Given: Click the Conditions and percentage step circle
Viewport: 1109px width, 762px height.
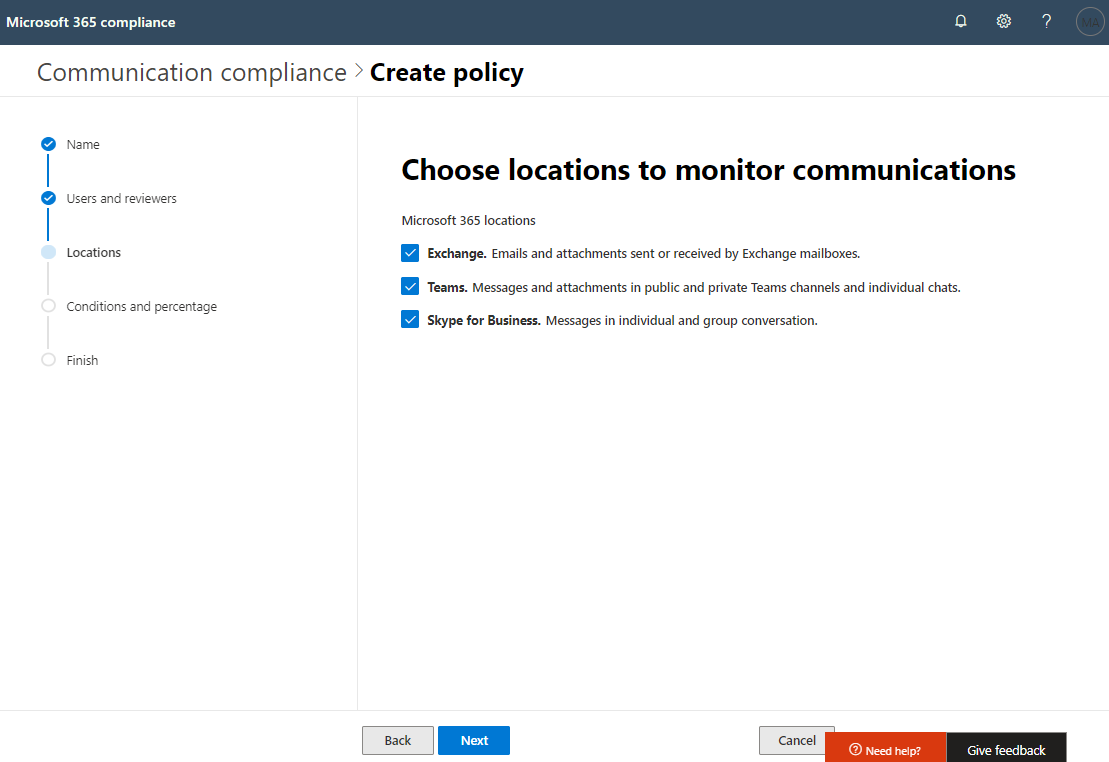Looking at the screenshot, I should pyautogui.click(x=48, y=306).
